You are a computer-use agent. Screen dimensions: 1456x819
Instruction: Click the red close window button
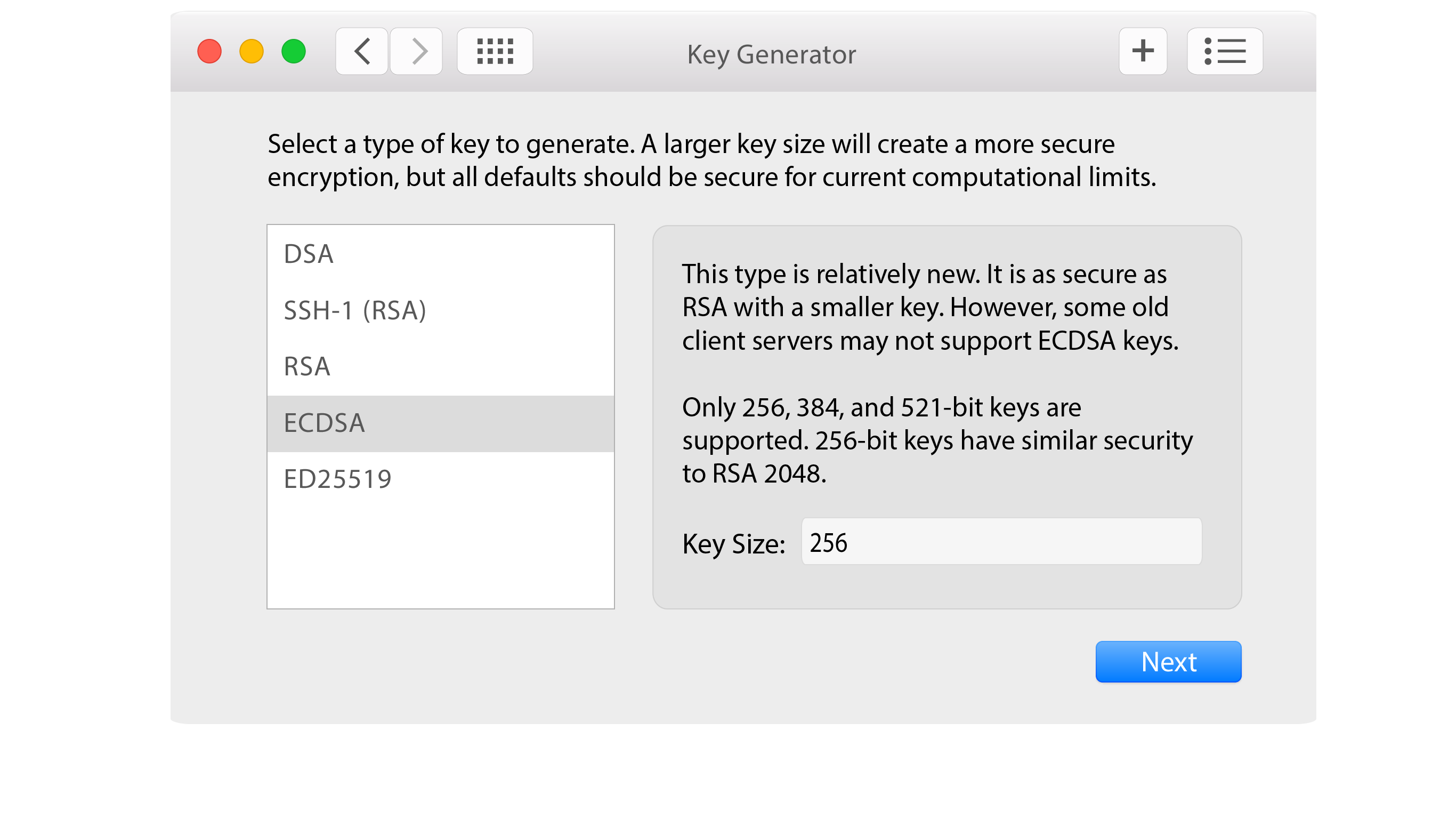coord(209,52)
